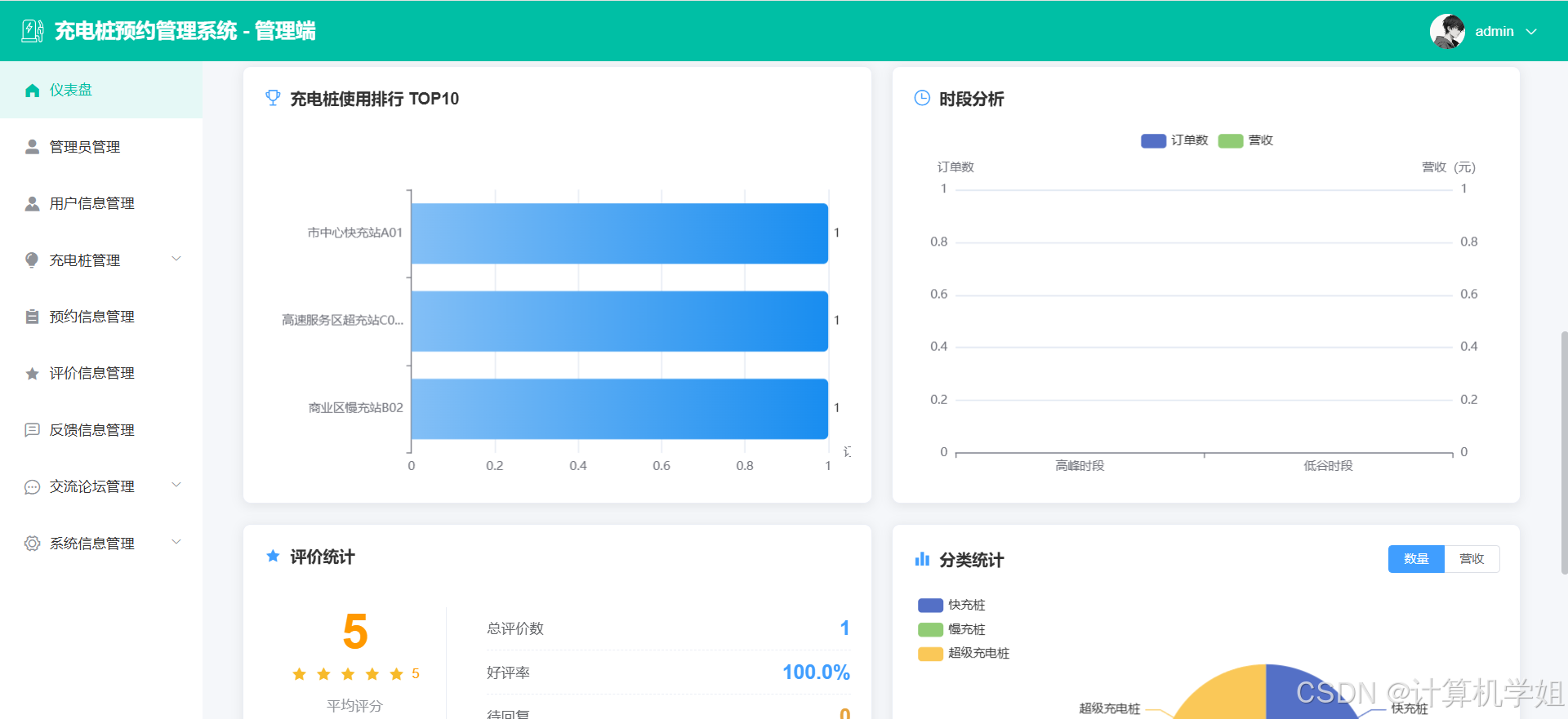Click the bulb icon beside 充电桩管理
Image resolution: width=1568 pixels, height=719 pixels.
tap(33, 260)
